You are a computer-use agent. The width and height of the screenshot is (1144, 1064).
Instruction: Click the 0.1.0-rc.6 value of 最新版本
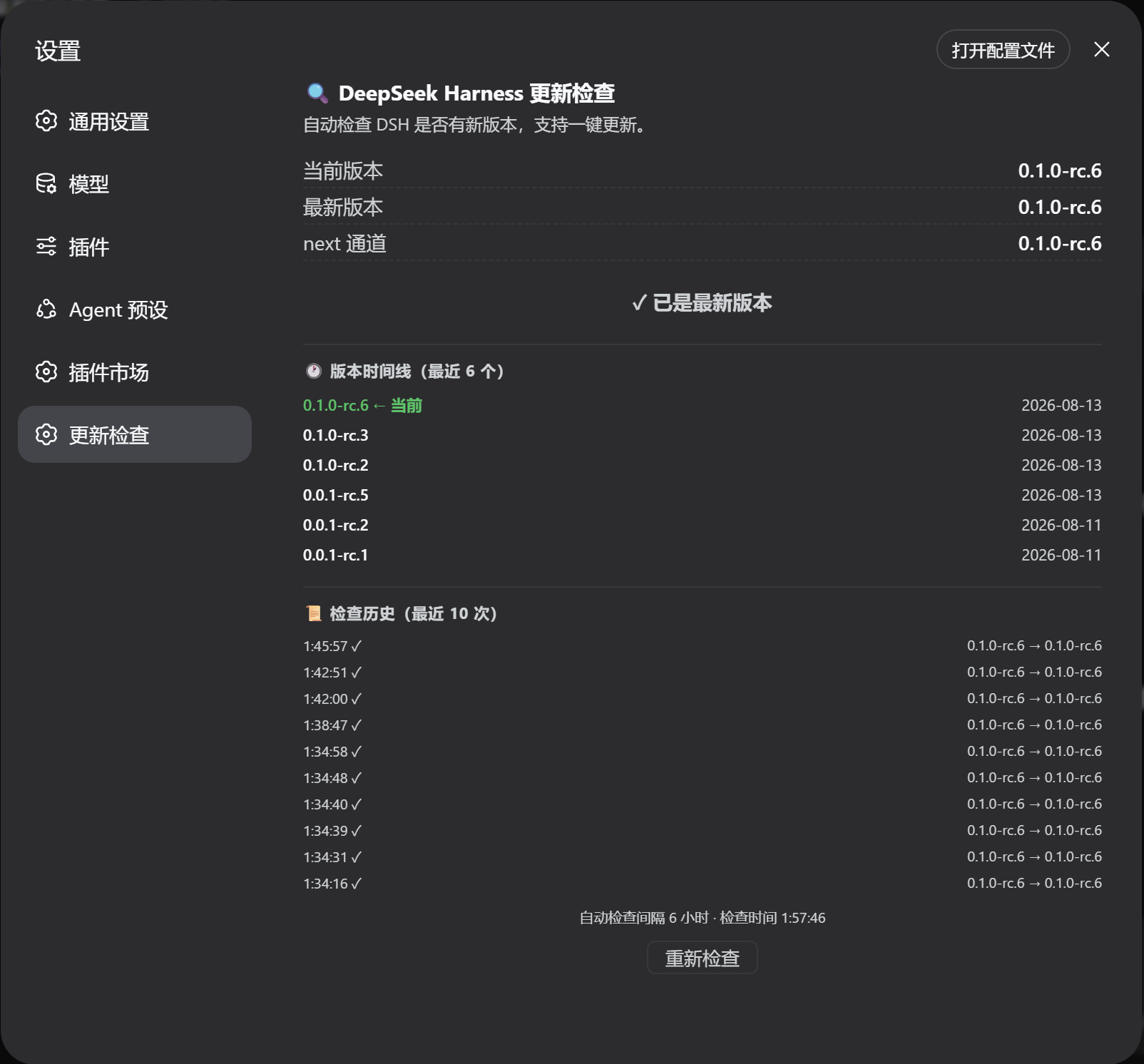[1060, 207]
